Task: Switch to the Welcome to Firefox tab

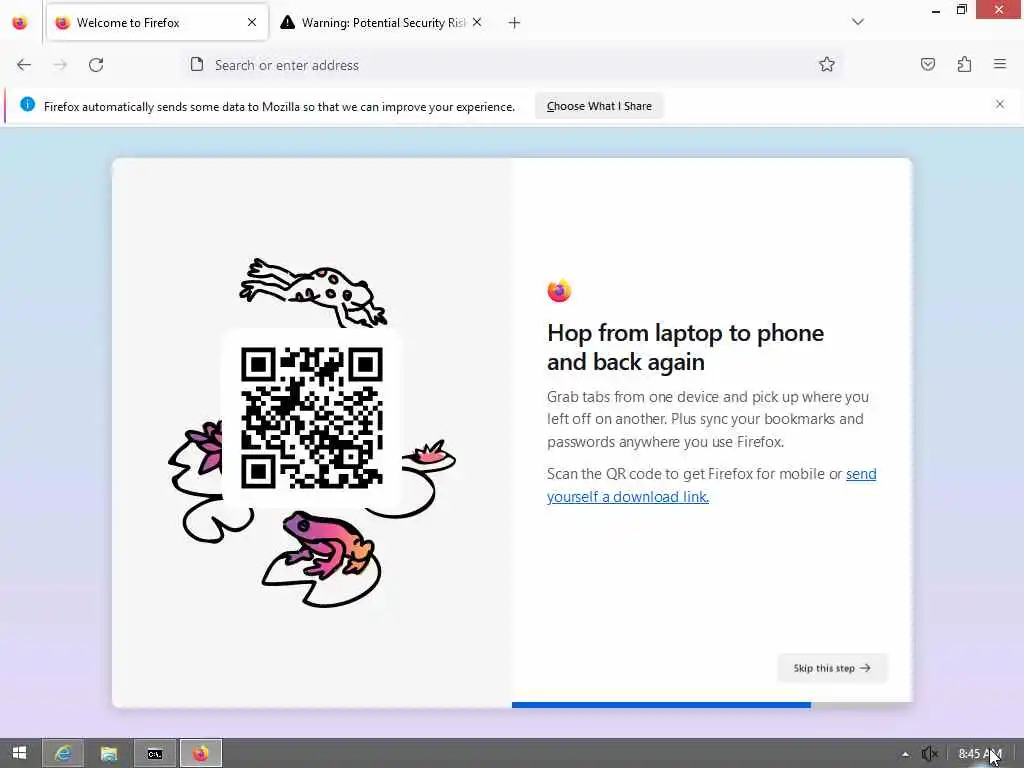Action: click(157, 23)
